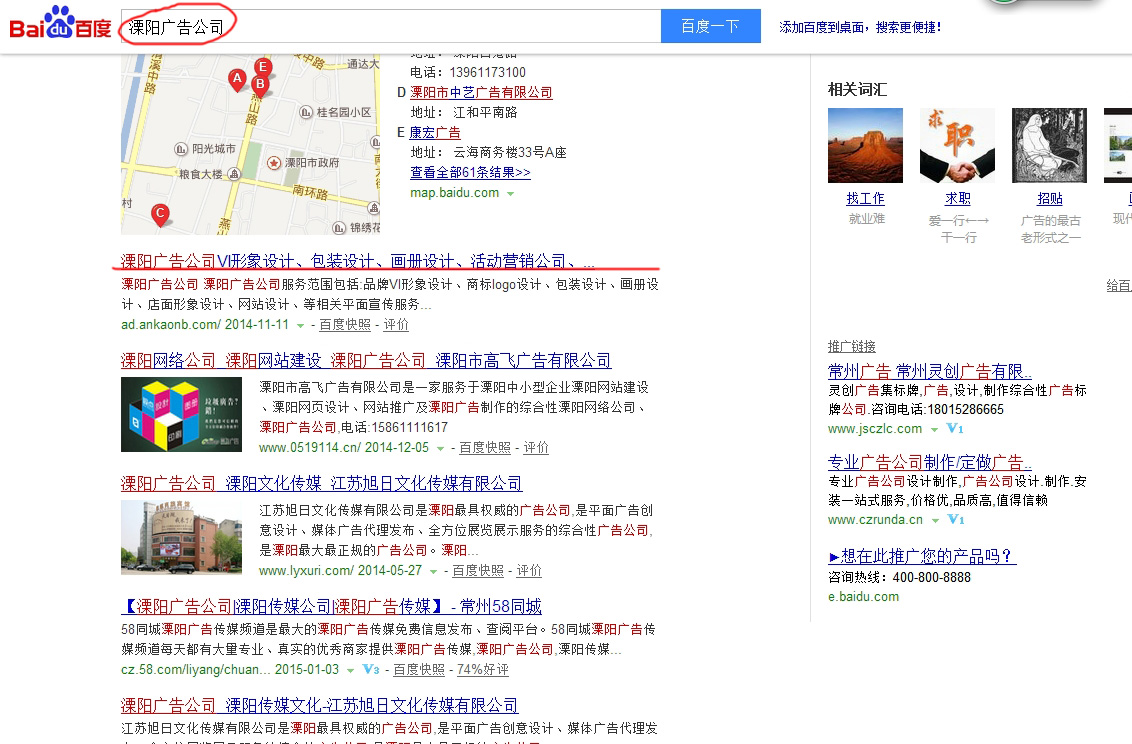This screenshot has width=1132, height=744.
Task: Open 求职 related term link
Action: click(x=957, y=198)
